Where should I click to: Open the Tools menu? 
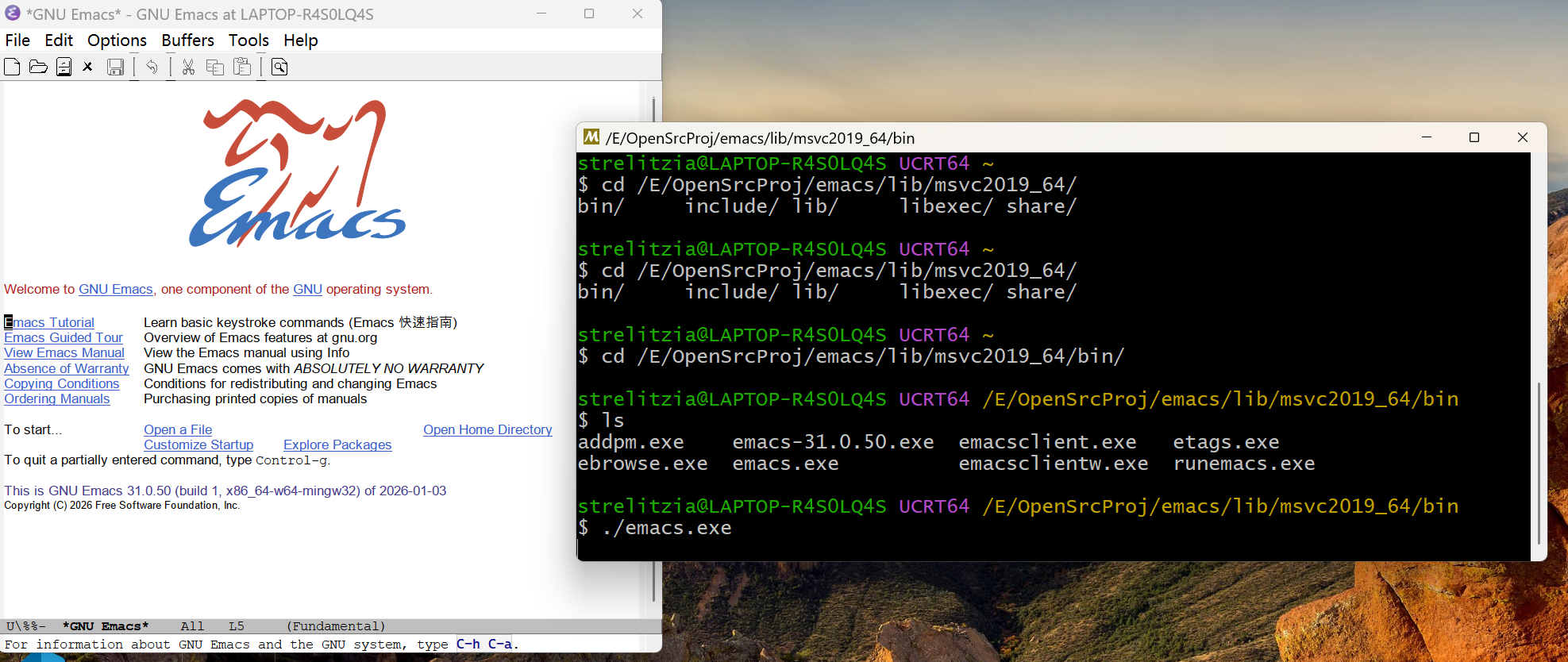pyautogui.click(x=248, y=40)
